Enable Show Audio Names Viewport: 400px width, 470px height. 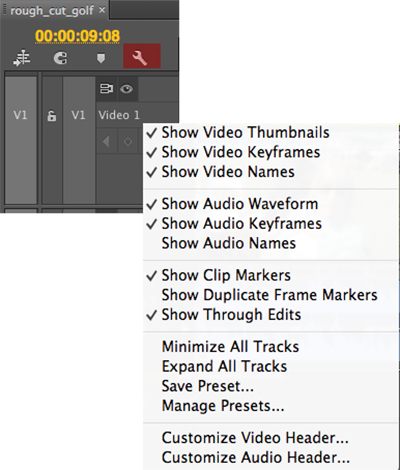point(271,243)
